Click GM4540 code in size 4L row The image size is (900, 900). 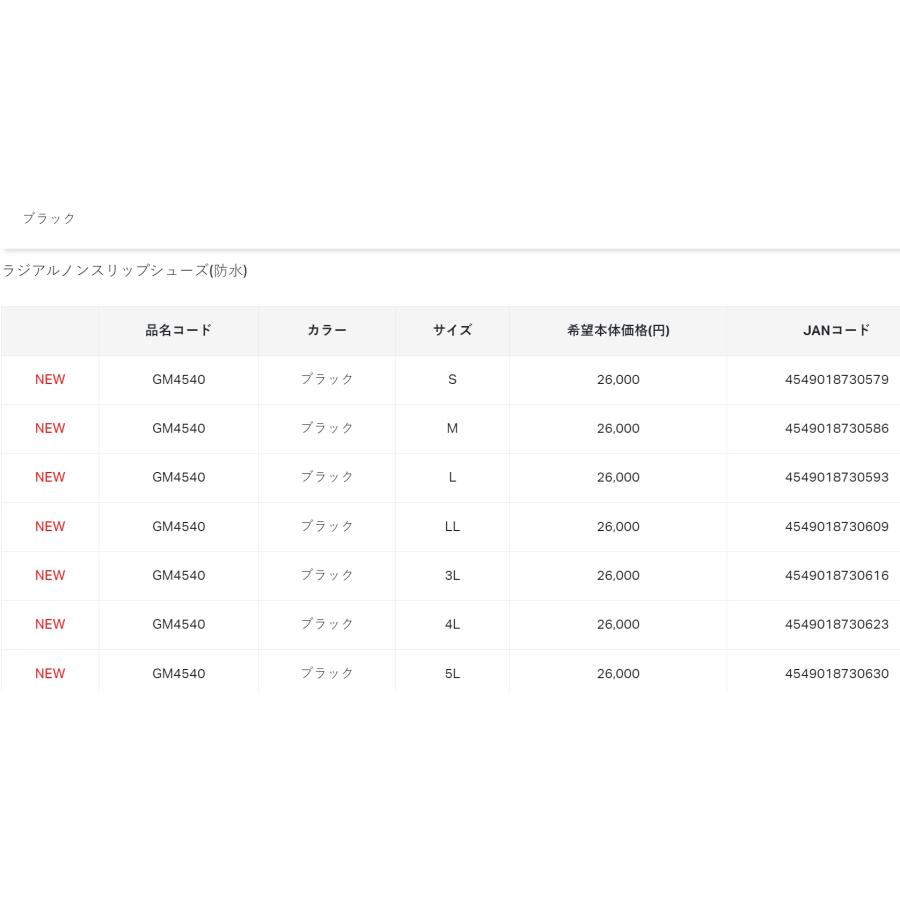coord(179,624)
